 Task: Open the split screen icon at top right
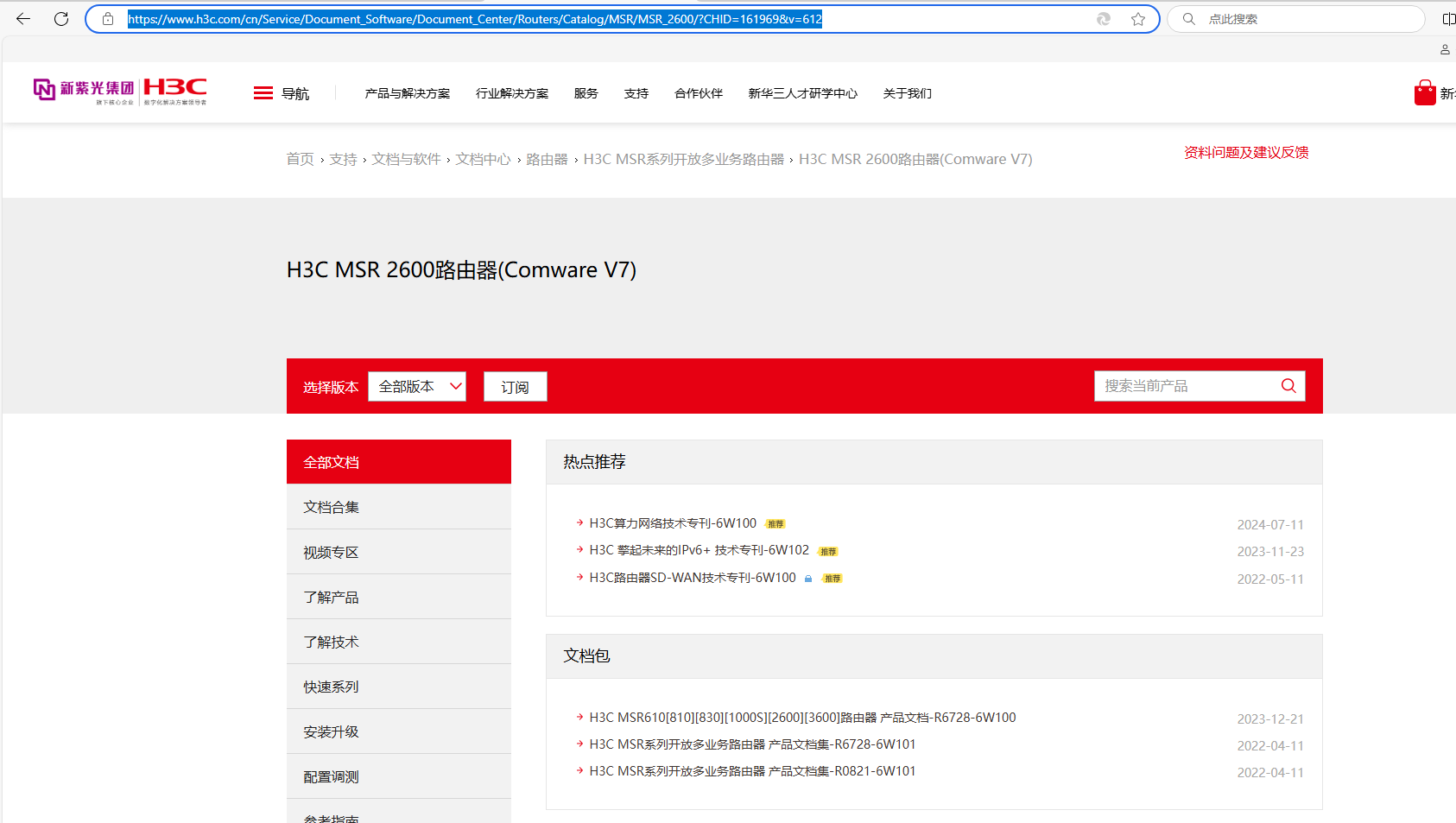[x=1448, y=19]
